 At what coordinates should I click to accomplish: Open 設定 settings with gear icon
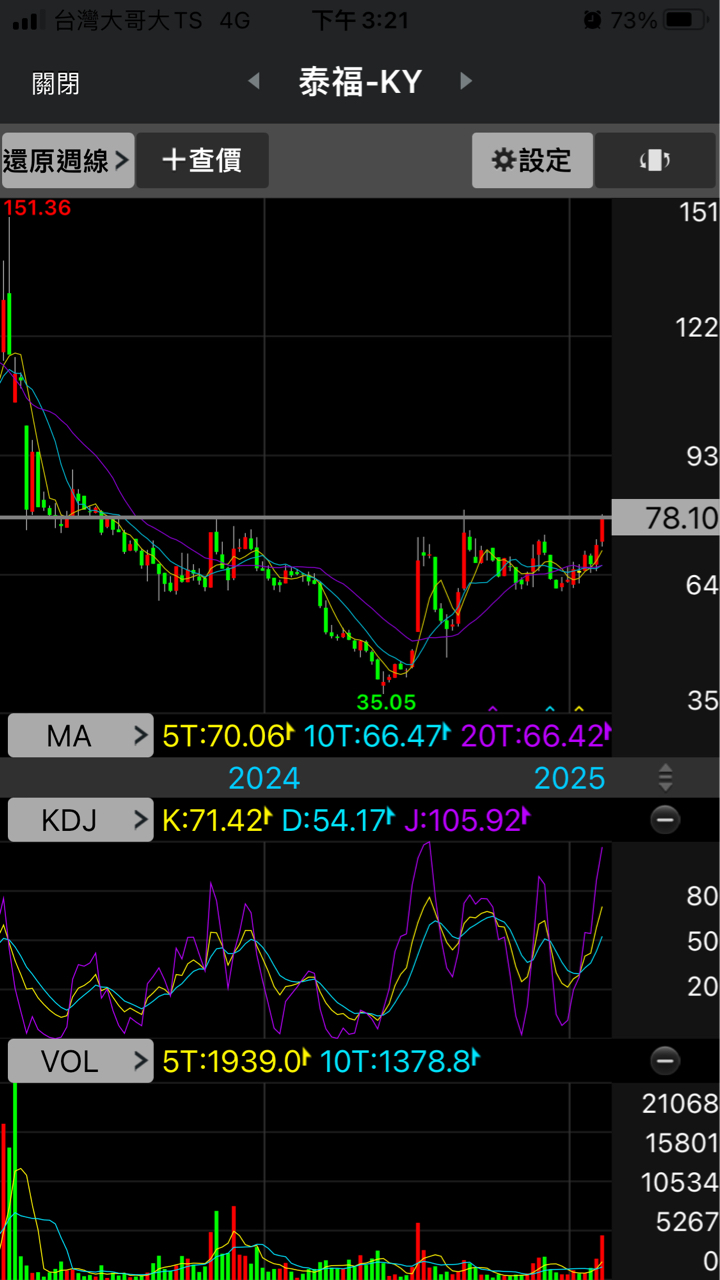tap(532, 160)
